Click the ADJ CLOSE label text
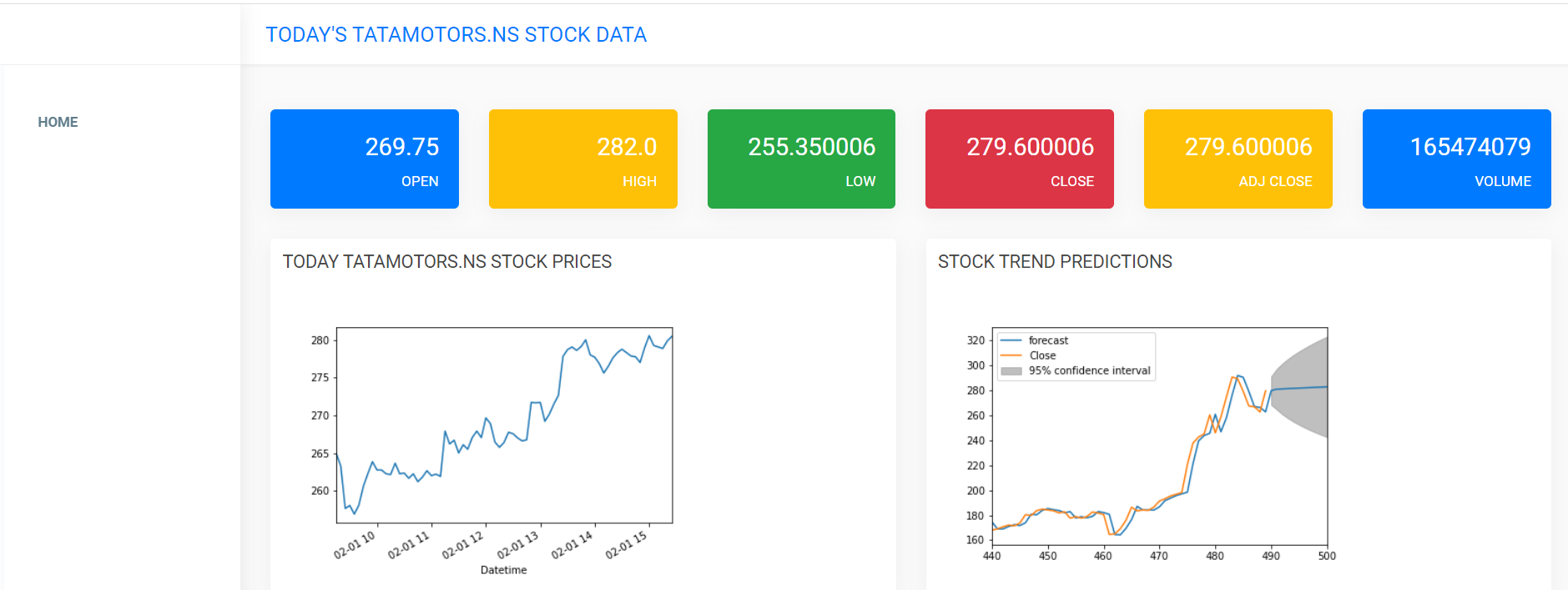Viewport: 1568px width, 590px height. click(x=1275, y=181)
